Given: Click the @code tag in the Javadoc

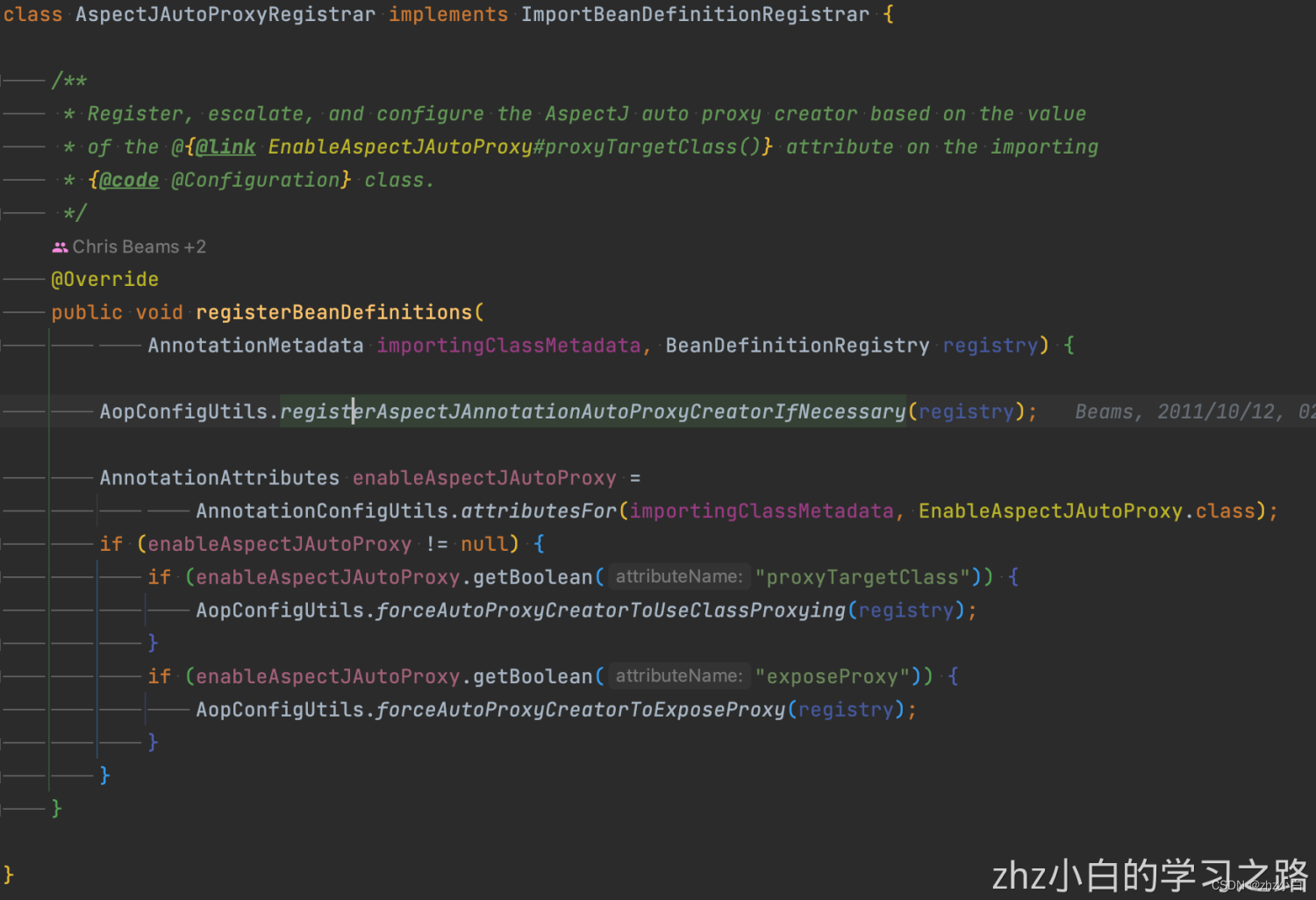Looking at the screenshot, I should tap(129, 181).
